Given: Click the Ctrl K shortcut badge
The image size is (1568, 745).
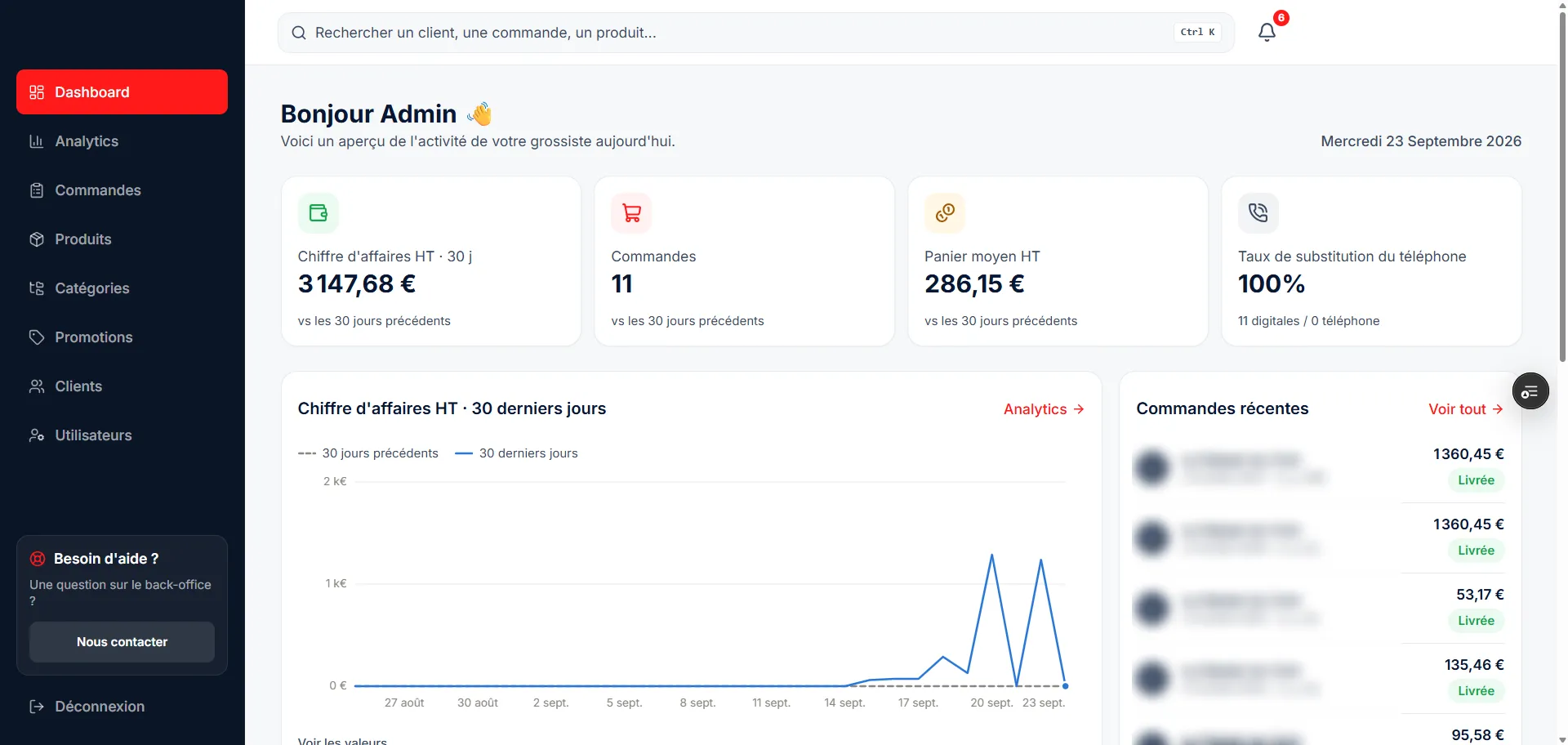Looking at the screenshot, I should click(x=1197, y=32).
